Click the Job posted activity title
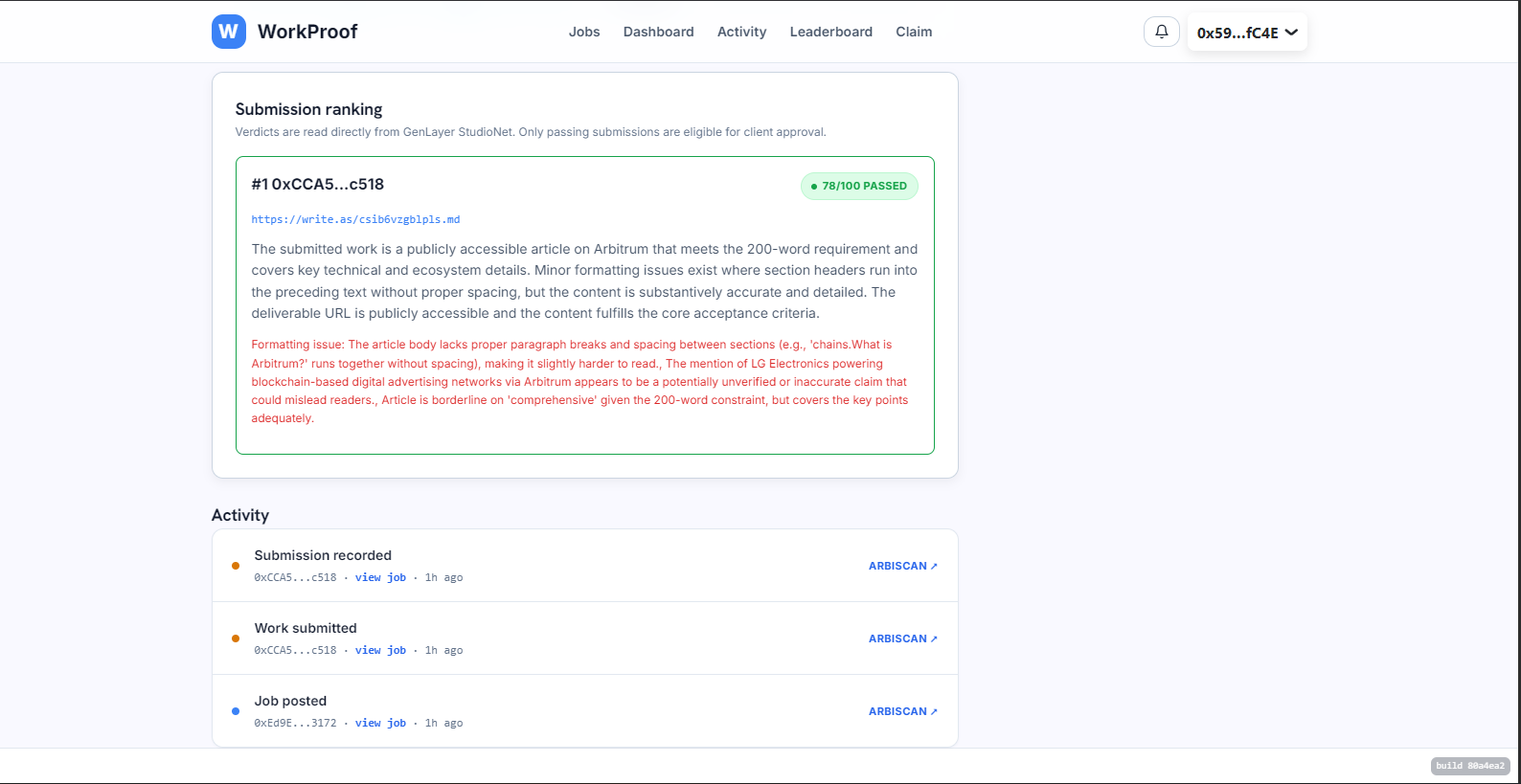1521x784 pixels. tap(290, 701)
